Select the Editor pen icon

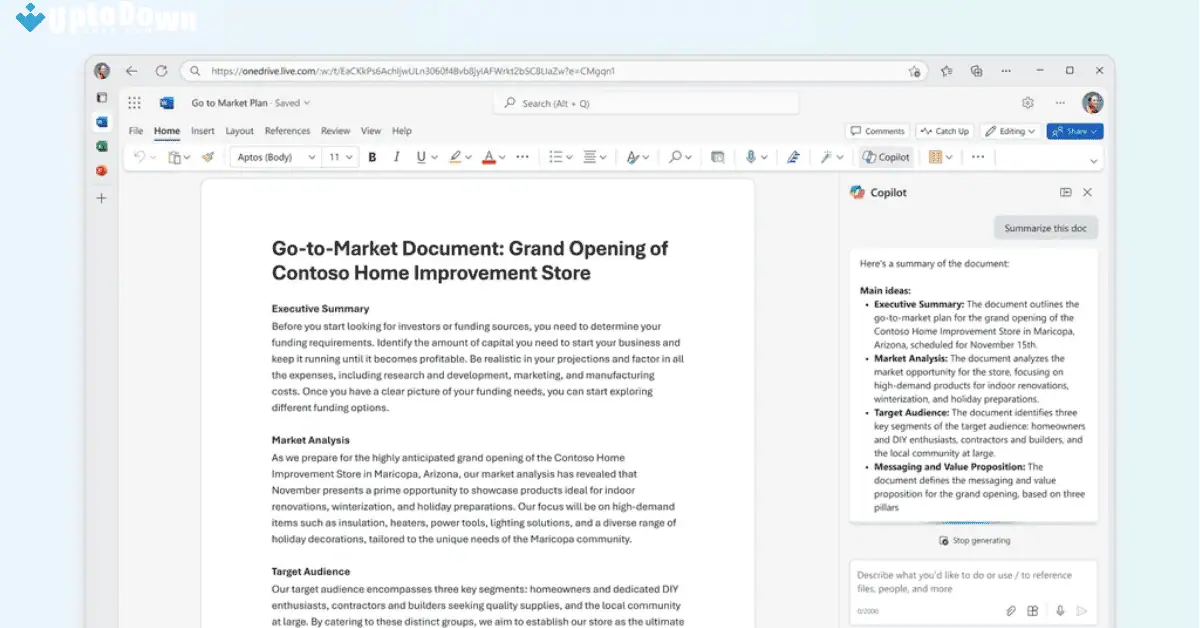pyautogui.click(x=793, y=157)
